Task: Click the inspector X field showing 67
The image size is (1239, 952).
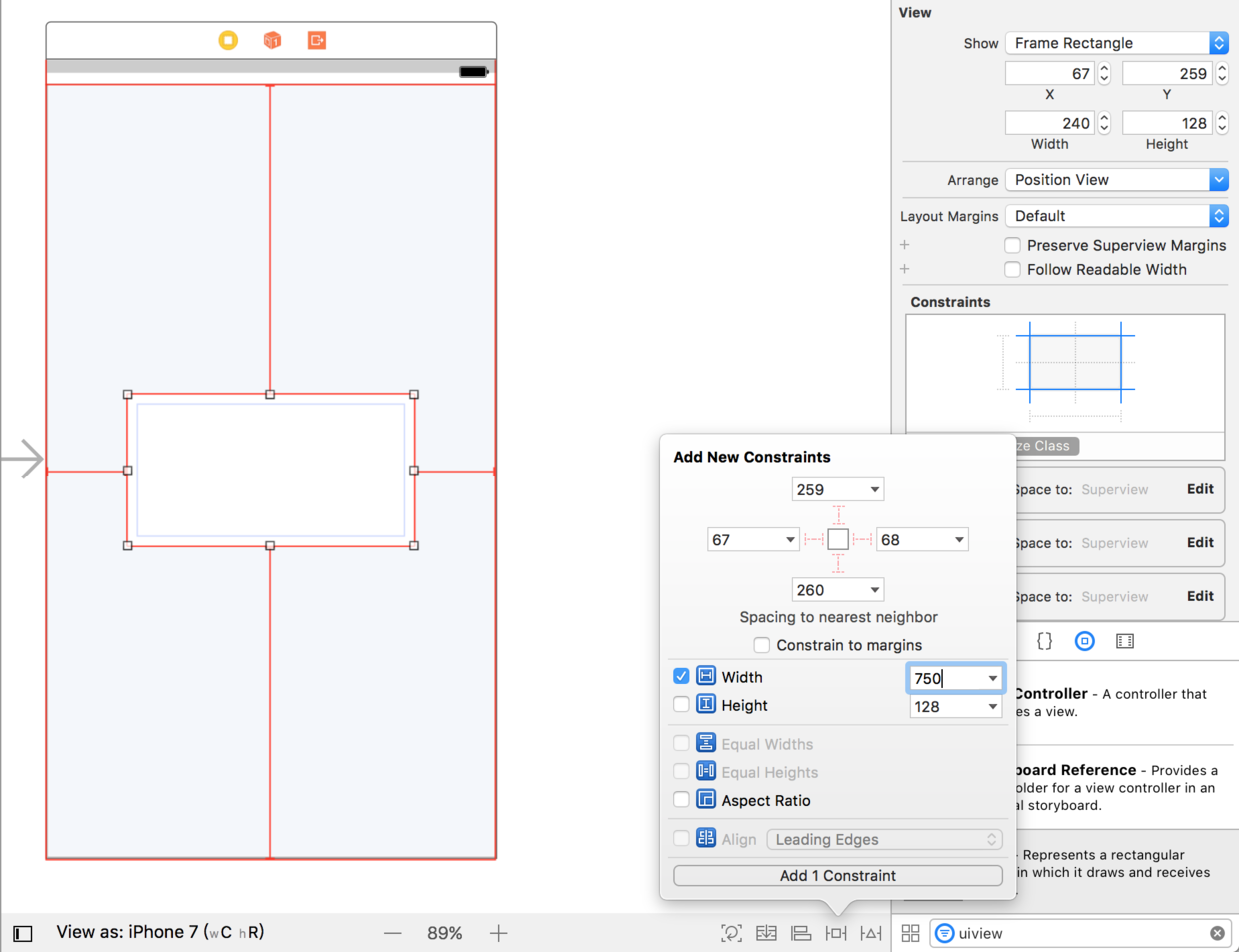Action: click(1050, 73)
